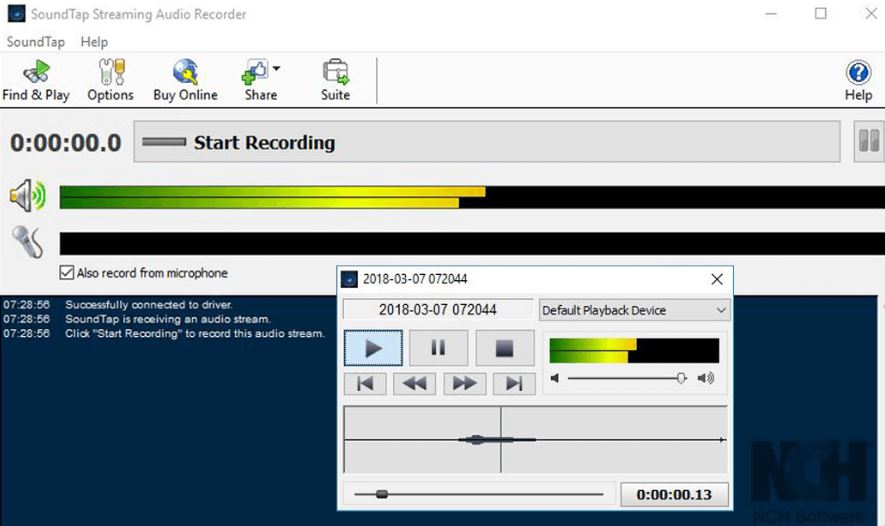Play the 2018-03-07 072044 recording

[373, 348]
